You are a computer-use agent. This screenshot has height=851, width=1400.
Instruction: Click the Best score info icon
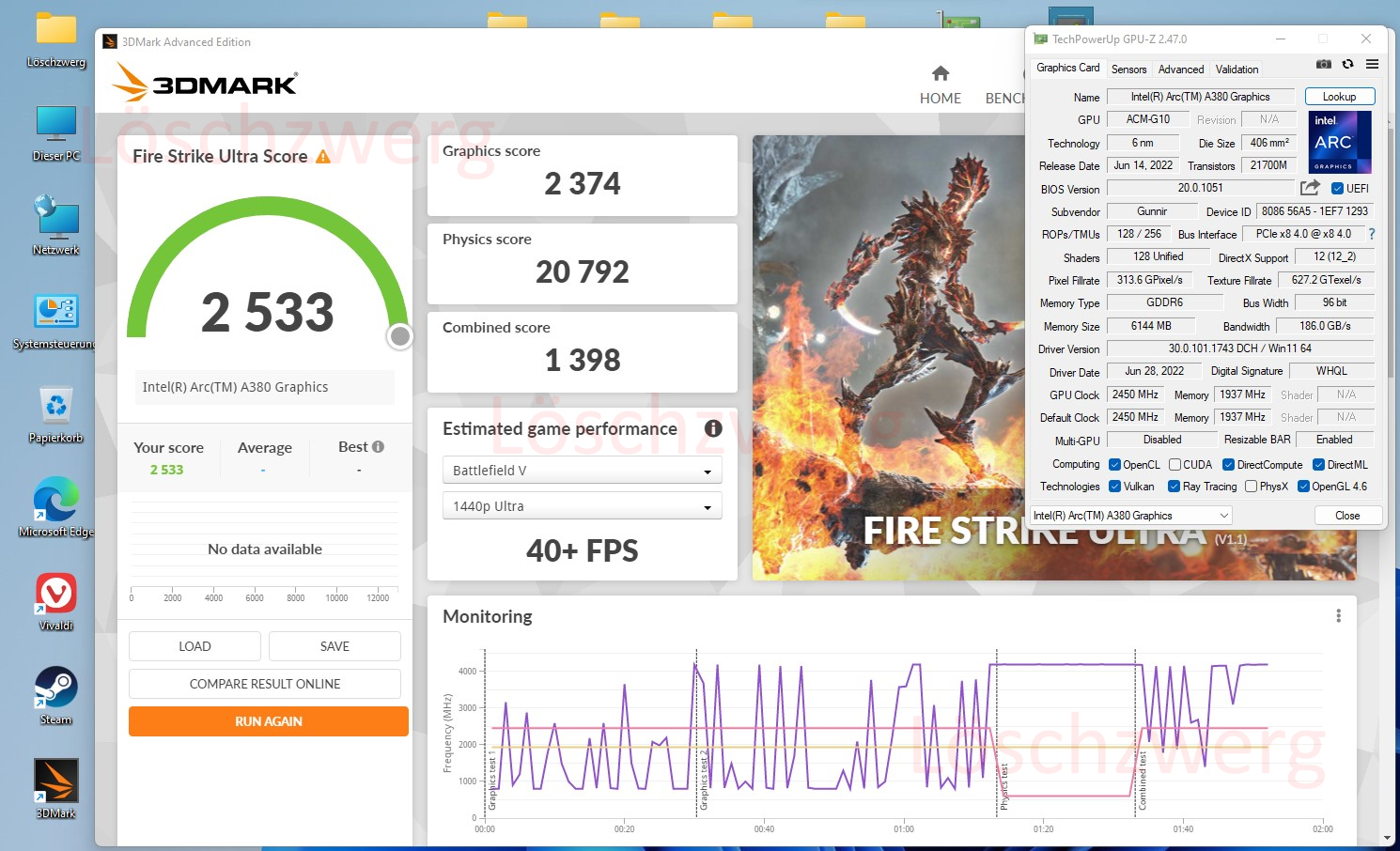[x=378, y=447]
